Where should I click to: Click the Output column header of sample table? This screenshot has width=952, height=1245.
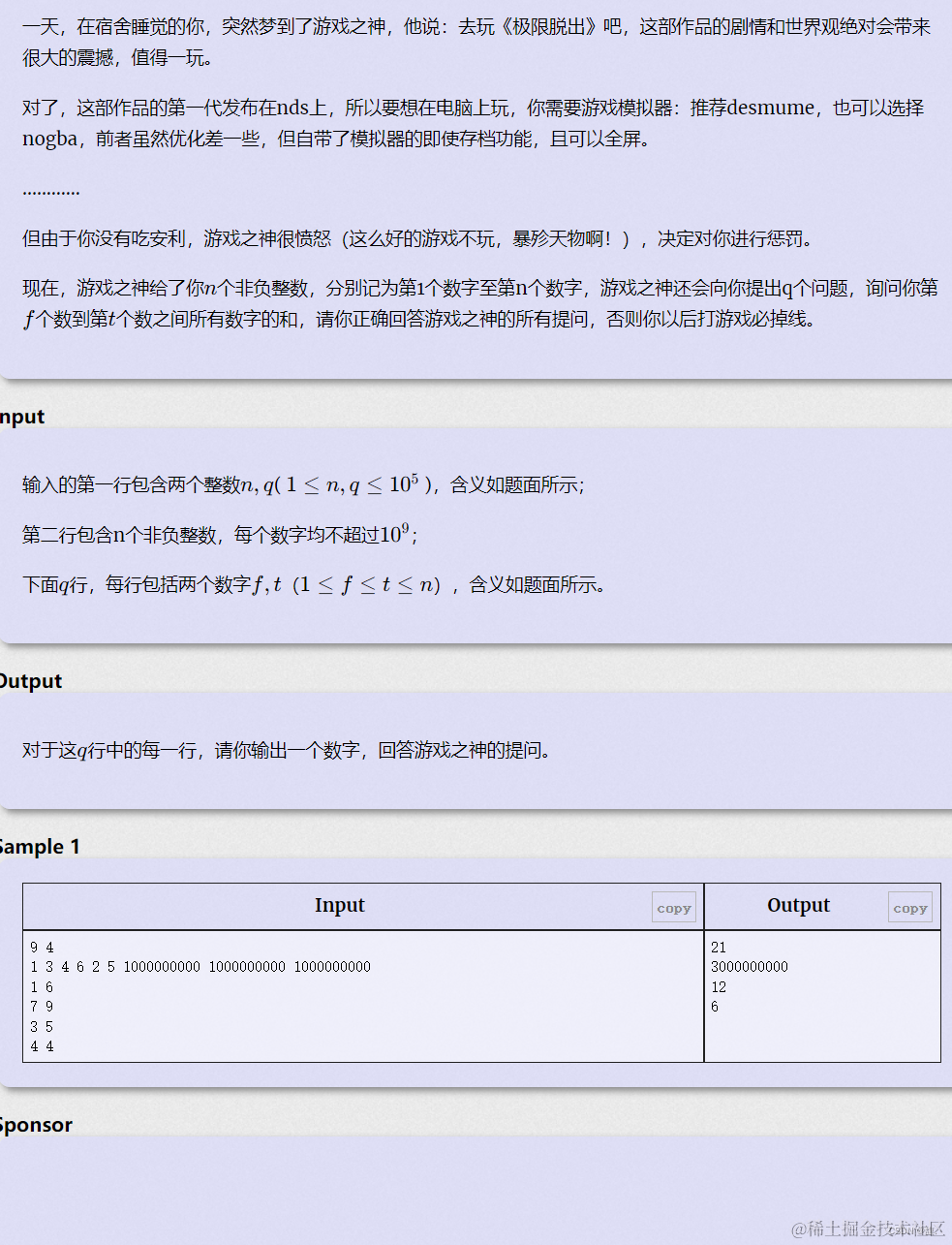(798, 905)
